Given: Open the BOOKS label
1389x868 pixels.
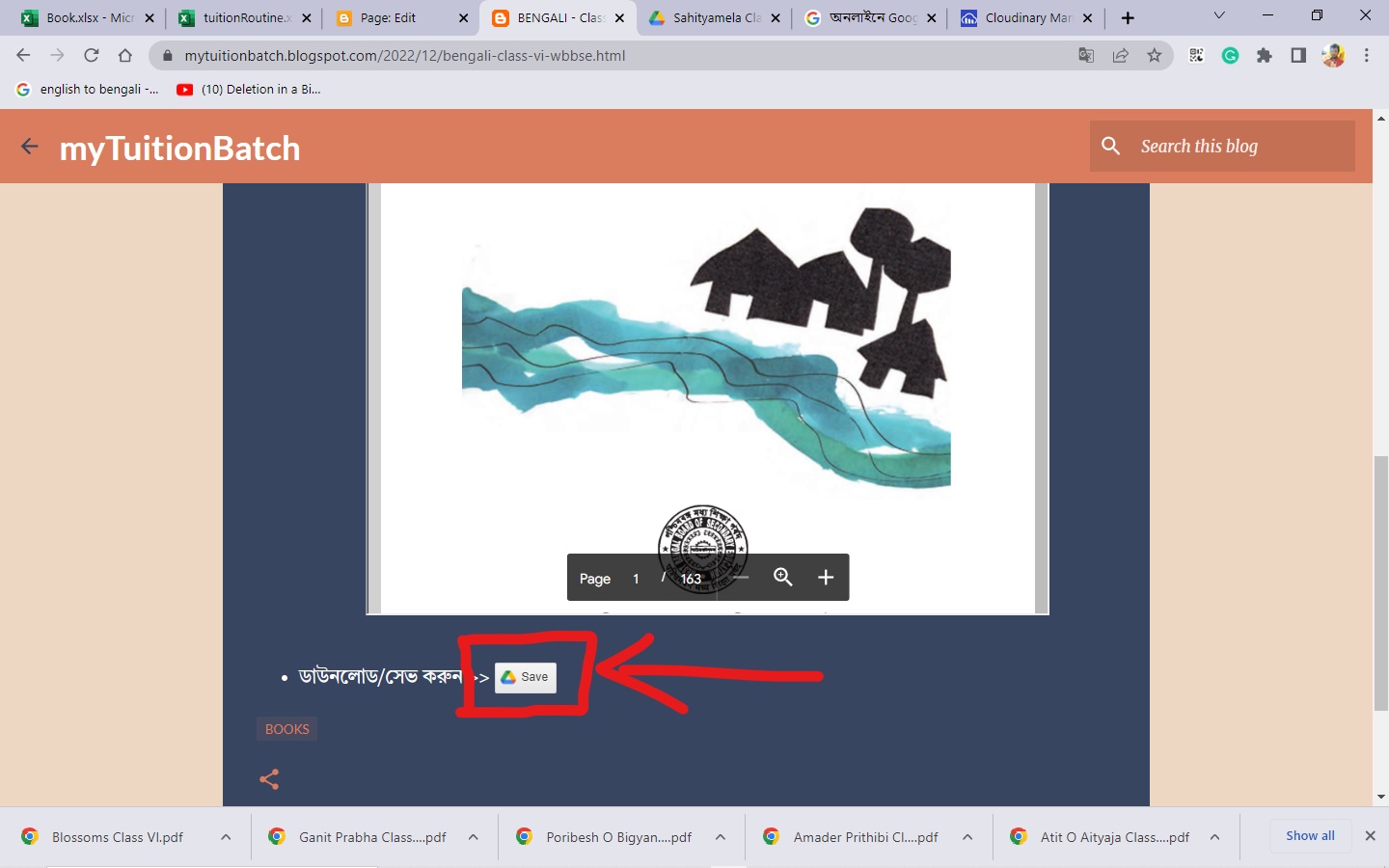Looking at the screenshot, I should coord(287,729).
